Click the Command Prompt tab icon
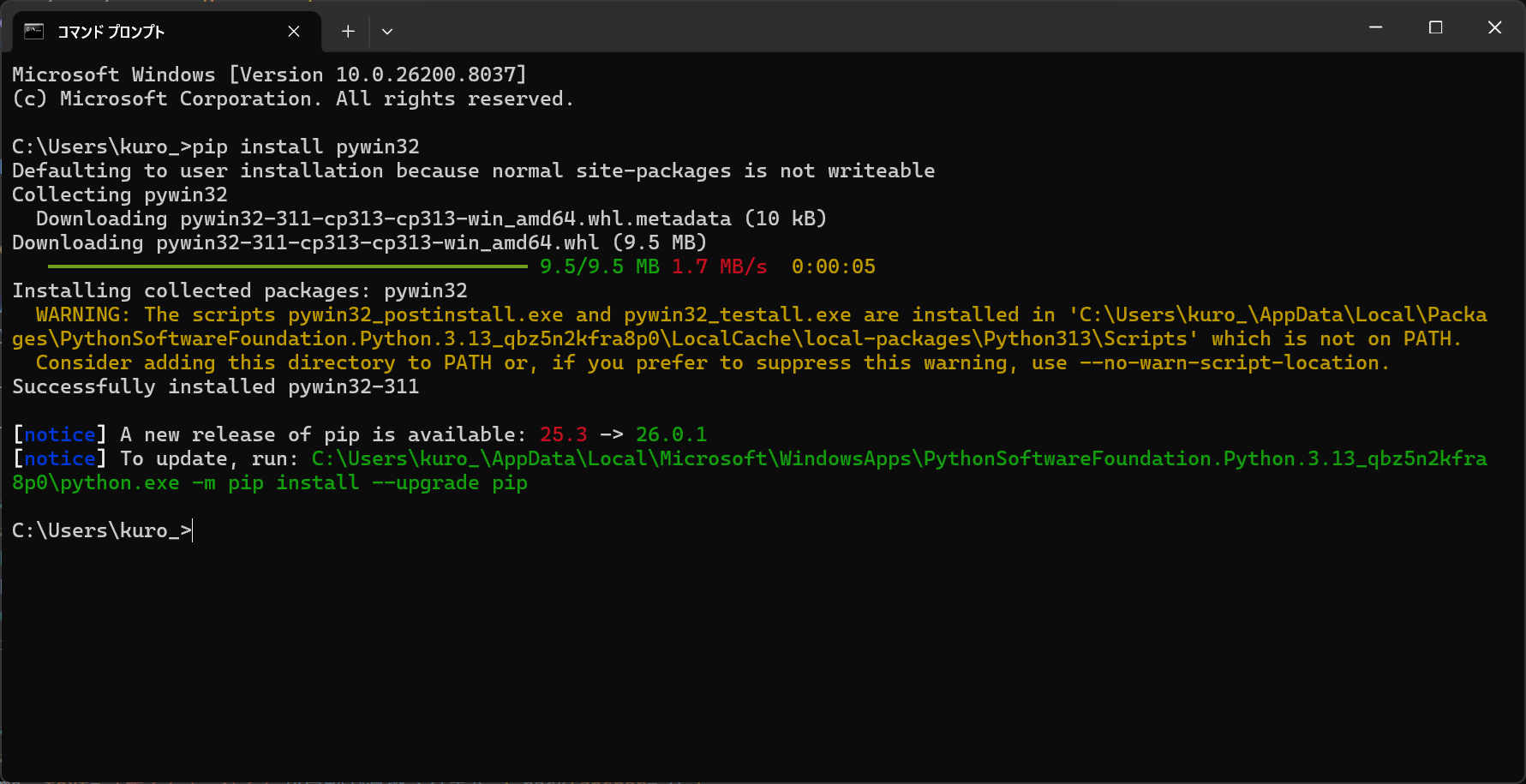Image resolution: width=1526 pixels, height=784 pixels. coord(34,32)
